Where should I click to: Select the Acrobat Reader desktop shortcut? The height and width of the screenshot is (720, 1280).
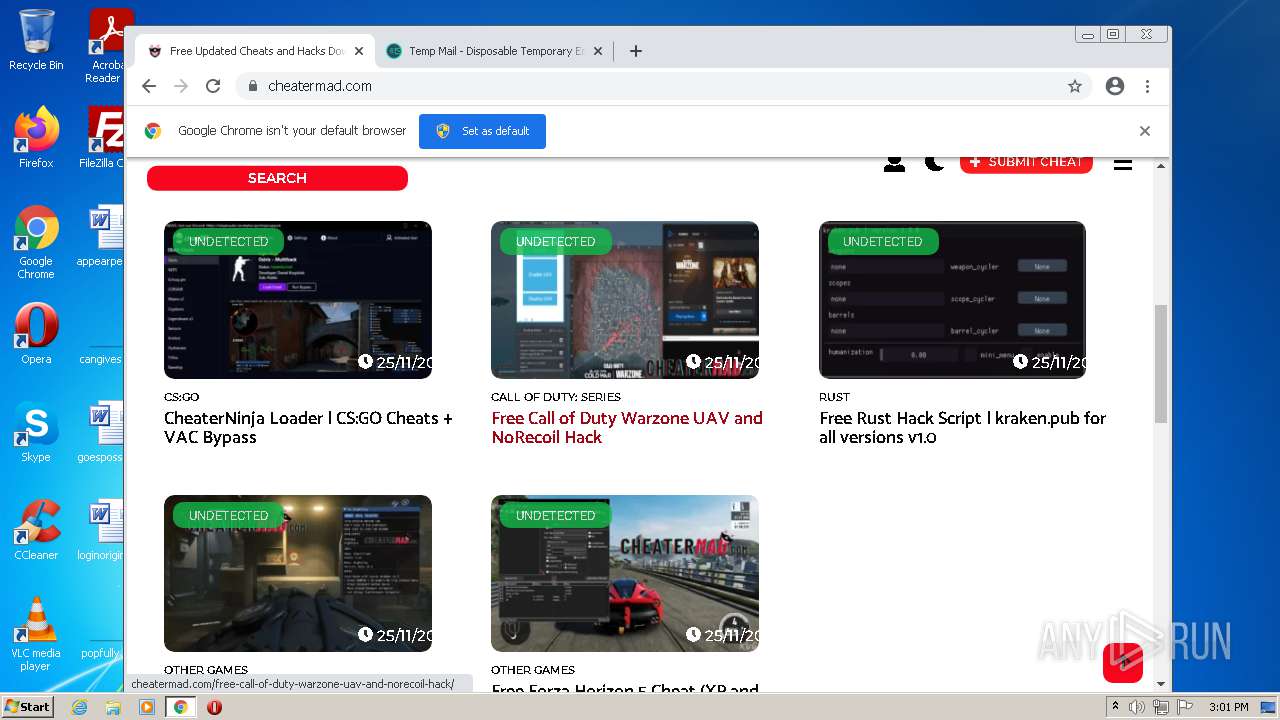pyautogui.click(x=104, y=46)
